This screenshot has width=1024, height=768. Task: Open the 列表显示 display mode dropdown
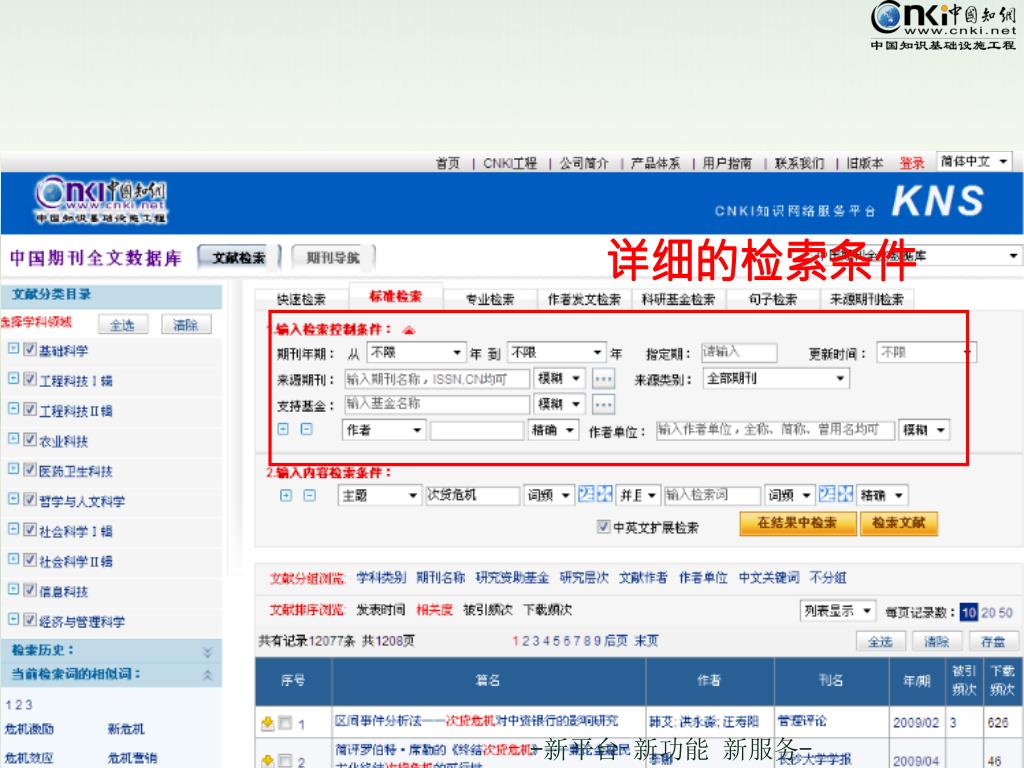(x=838, y=611)
